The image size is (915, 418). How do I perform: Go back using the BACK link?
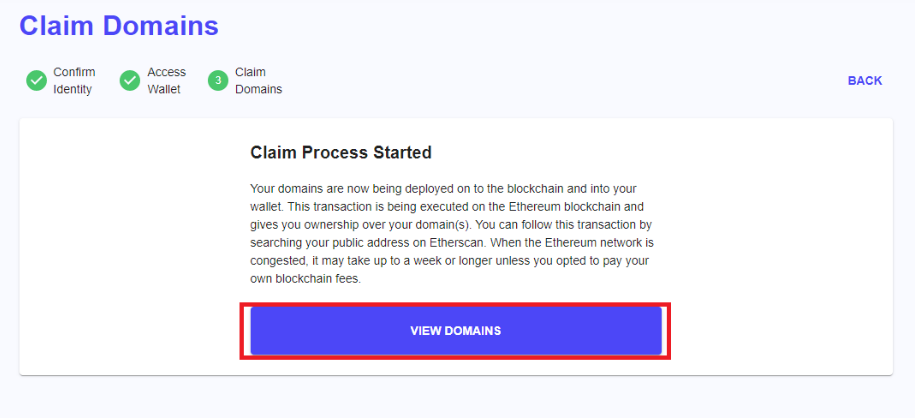[864, 81]
